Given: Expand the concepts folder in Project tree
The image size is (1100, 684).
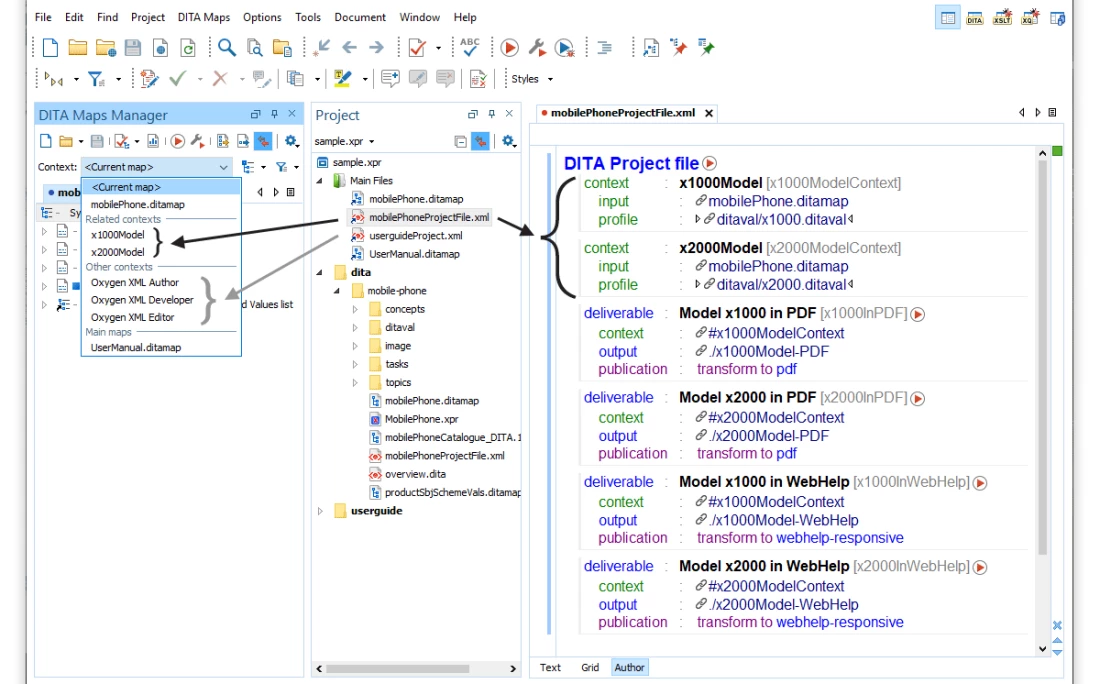Looking at the screenshot, I should coord(355,310).
